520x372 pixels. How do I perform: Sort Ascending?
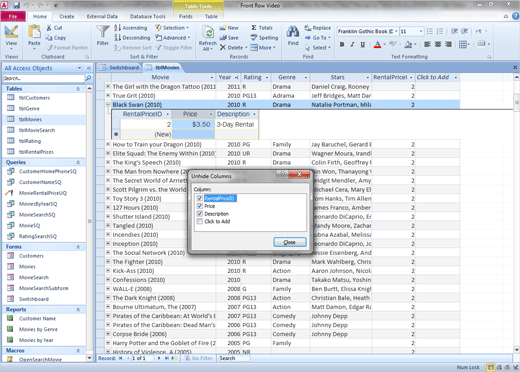tap(130, 28)
